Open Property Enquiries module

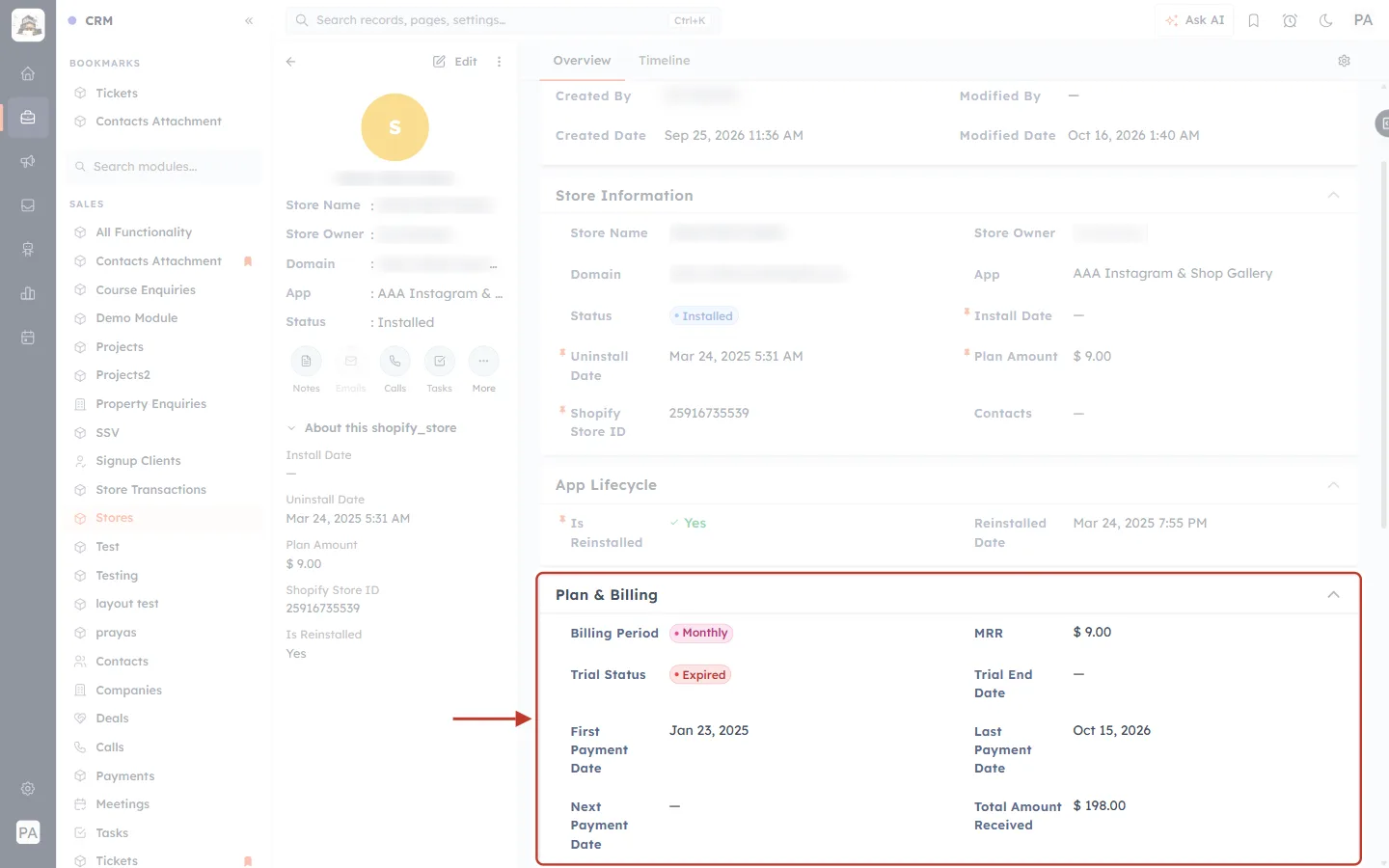150,404
